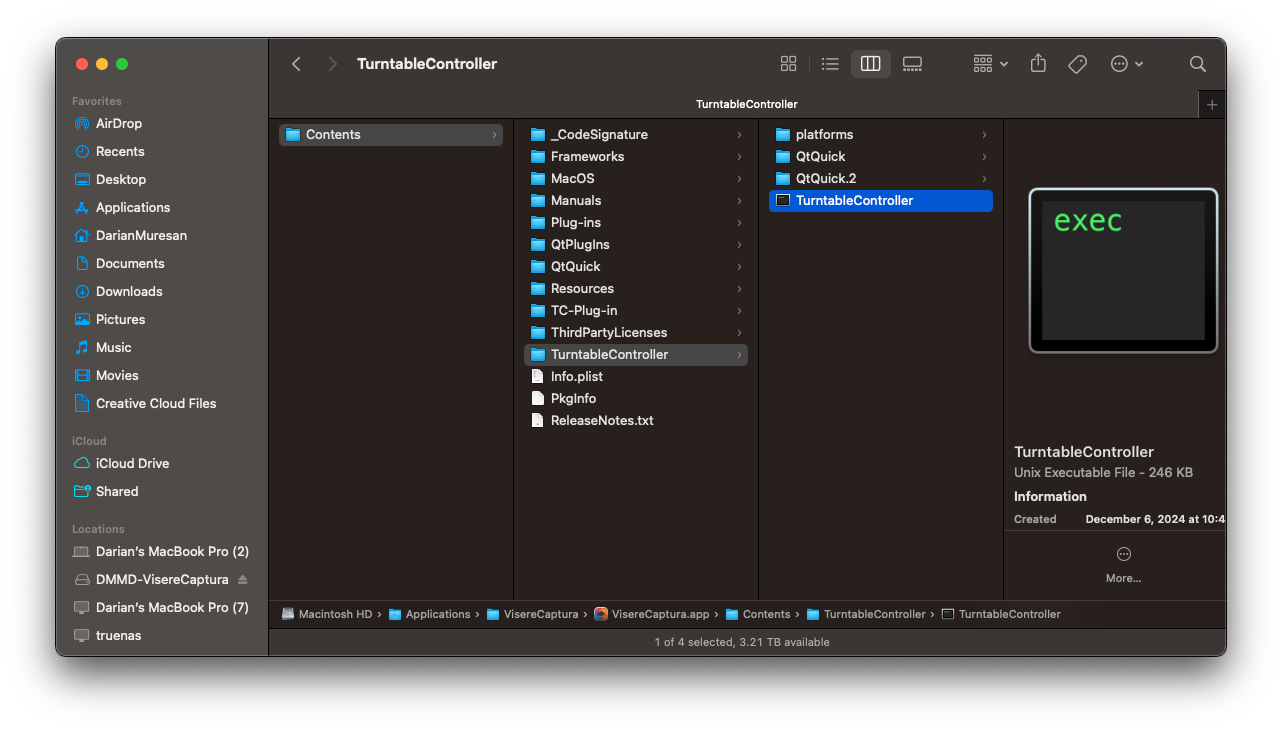
Task: Open AirDrop in the sidebar
Action: (x=118, y=124)
